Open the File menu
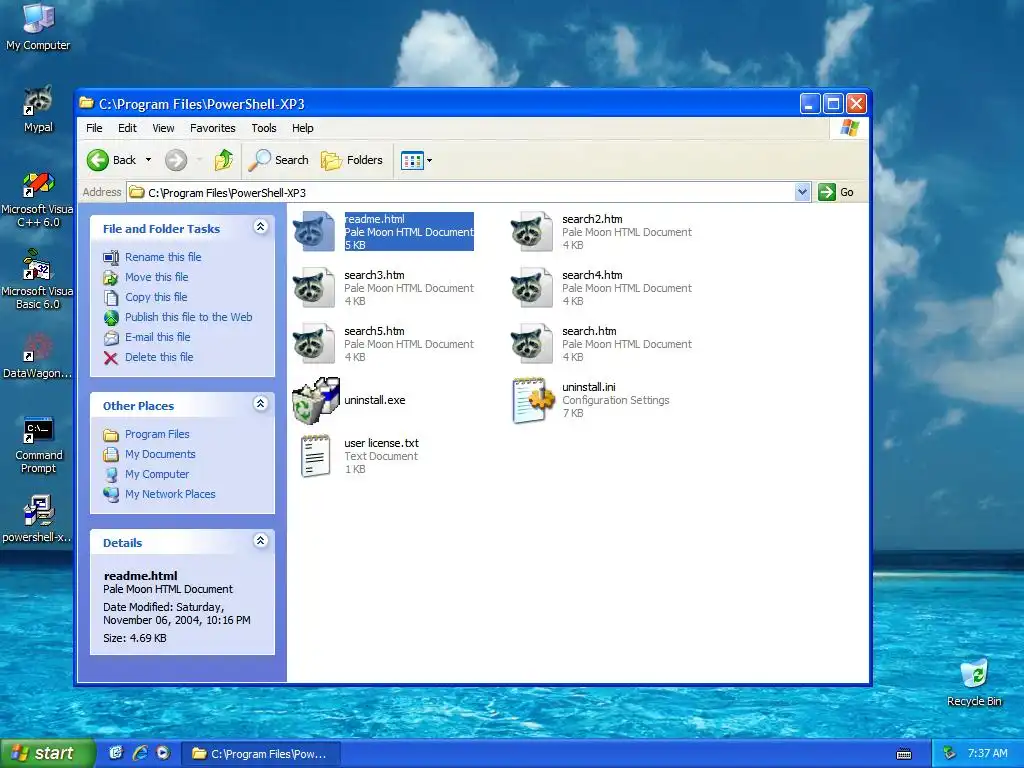 point(94,128)
